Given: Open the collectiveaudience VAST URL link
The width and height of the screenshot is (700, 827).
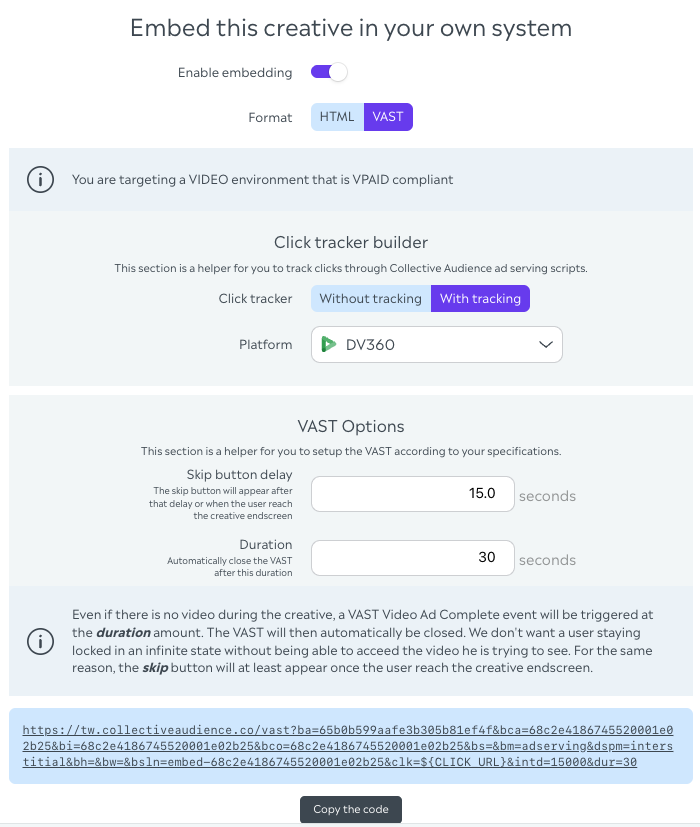Looking at the screenshot, I should [350, 746].
